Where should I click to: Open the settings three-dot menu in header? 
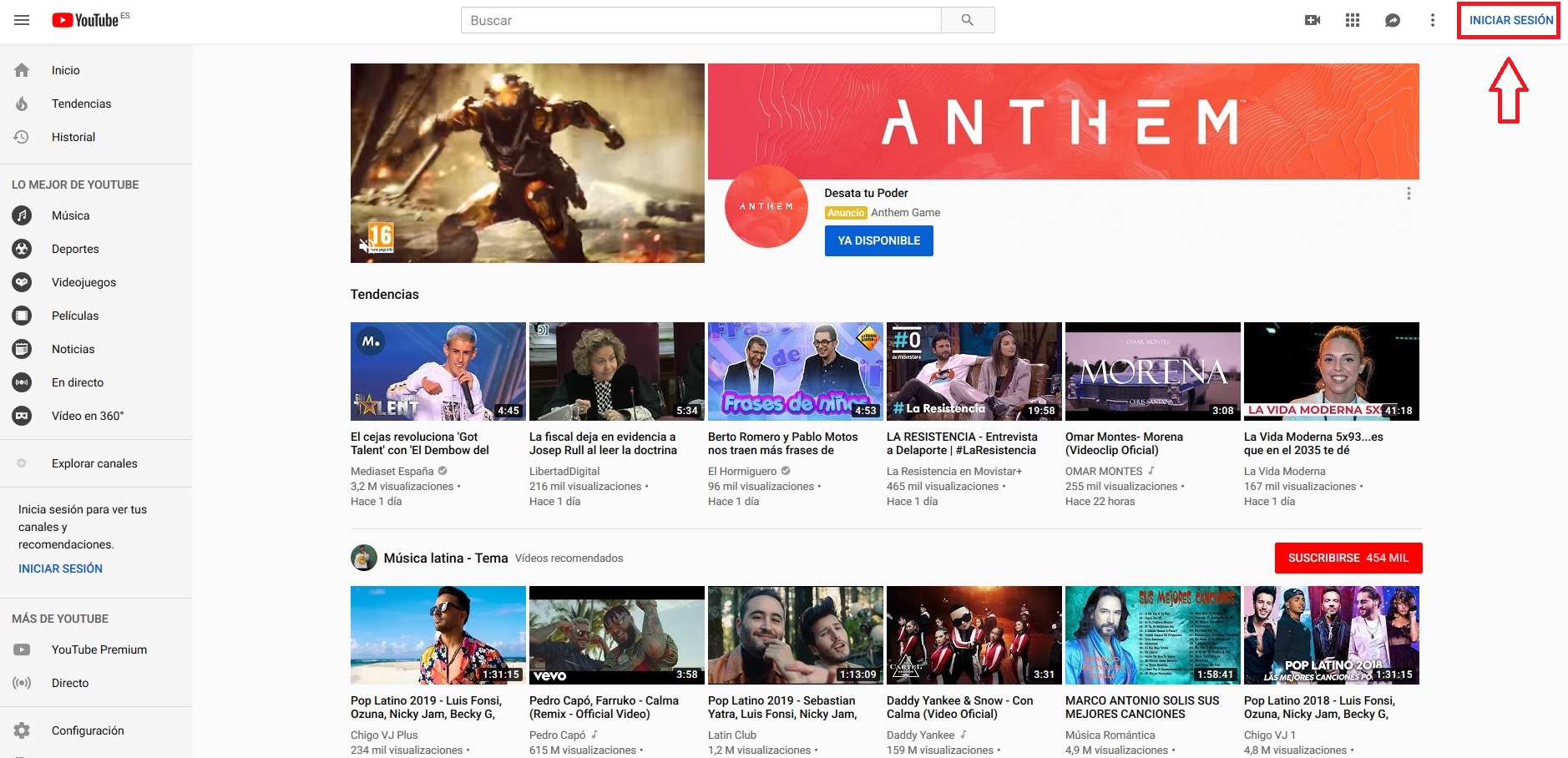tap(1433, 20)
